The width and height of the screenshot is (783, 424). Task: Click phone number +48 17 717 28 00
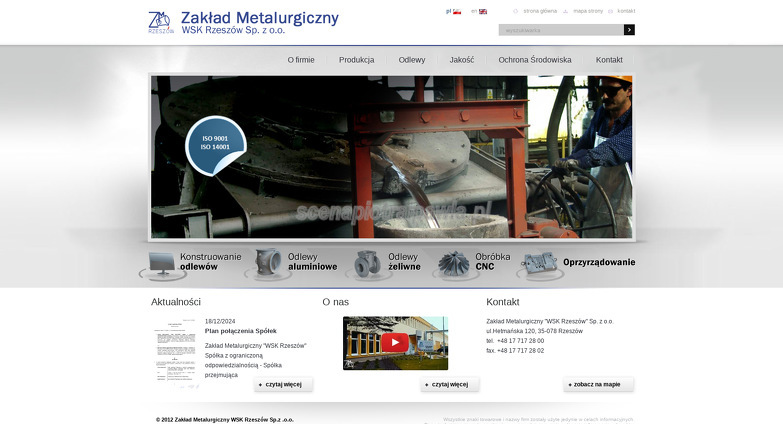pyautogui.click(x=520, y=341)
